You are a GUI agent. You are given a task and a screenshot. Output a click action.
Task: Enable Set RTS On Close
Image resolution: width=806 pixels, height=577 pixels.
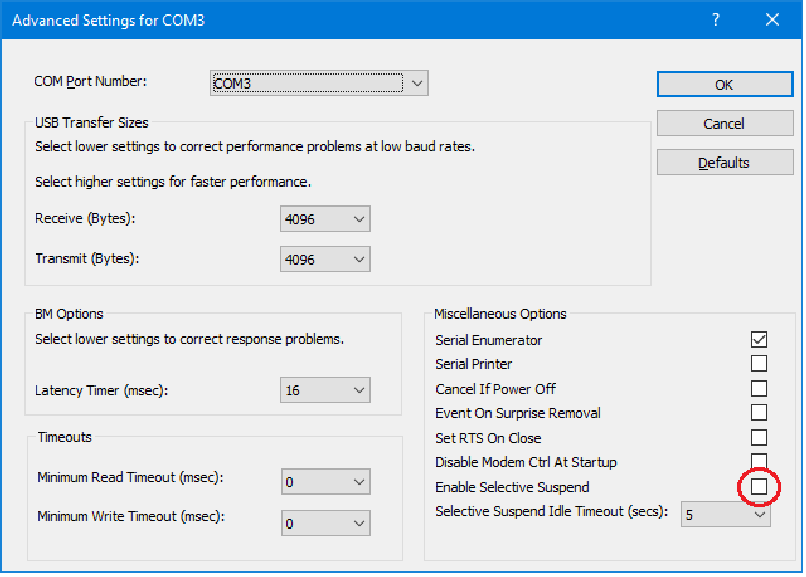tap(759, 438)
